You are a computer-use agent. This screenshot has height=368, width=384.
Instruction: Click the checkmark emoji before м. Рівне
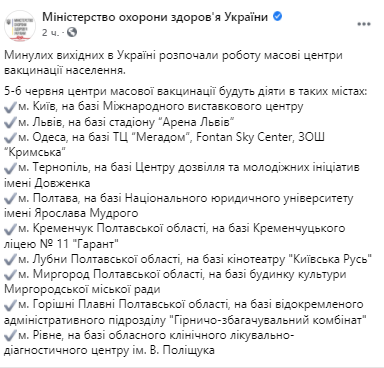click(10, 336)
